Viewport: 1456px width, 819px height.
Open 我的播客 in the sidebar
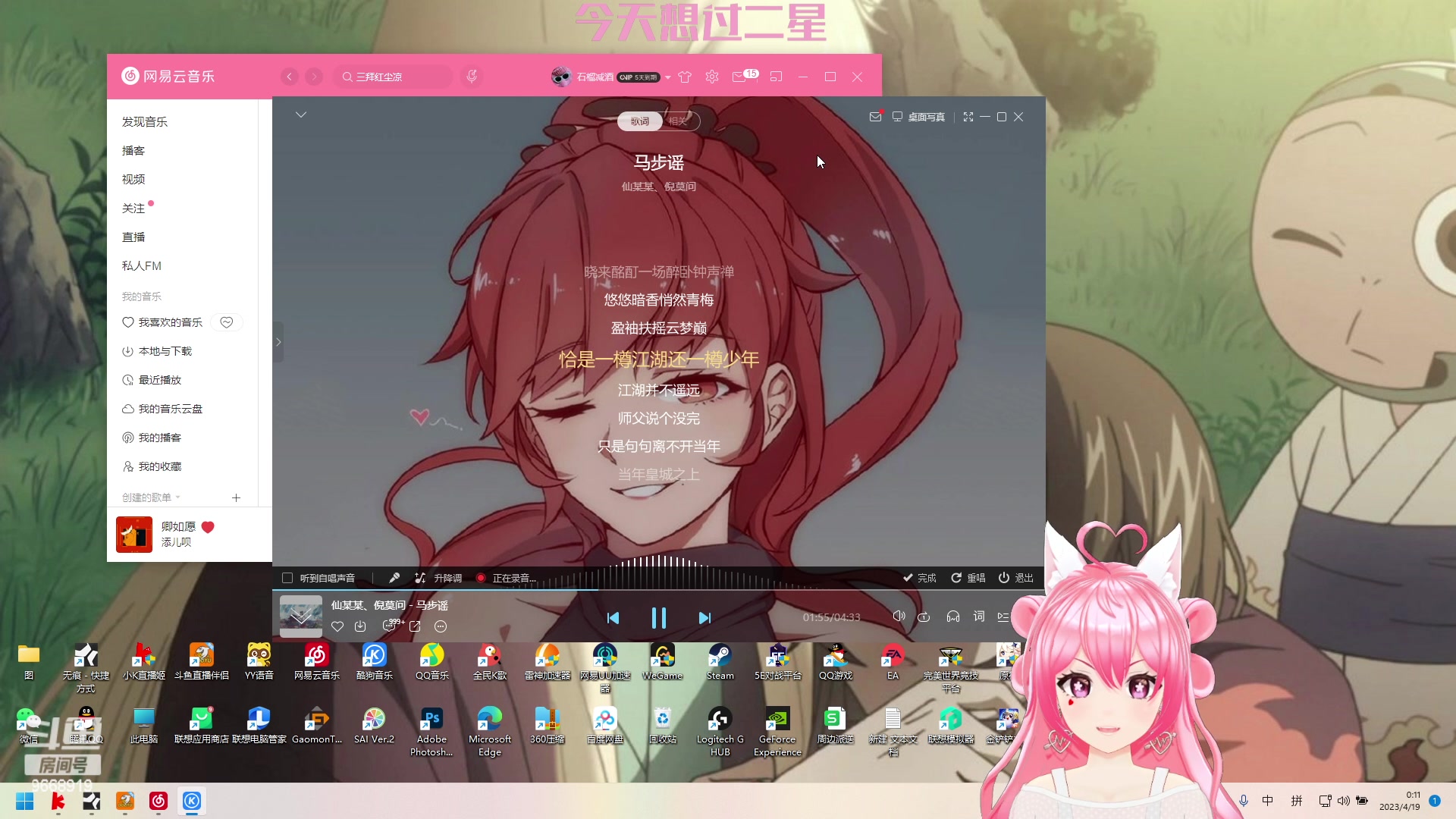152,438
